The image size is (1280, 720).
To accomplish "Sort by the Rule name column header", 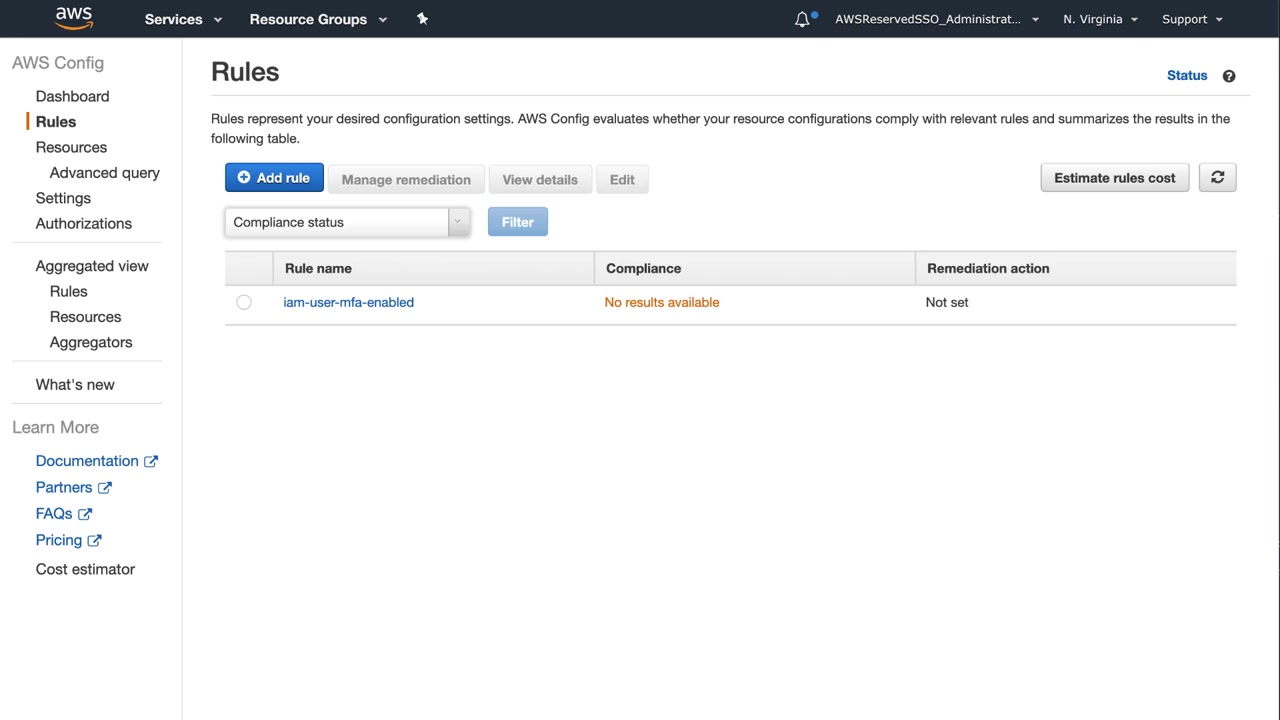I will 318,268.
